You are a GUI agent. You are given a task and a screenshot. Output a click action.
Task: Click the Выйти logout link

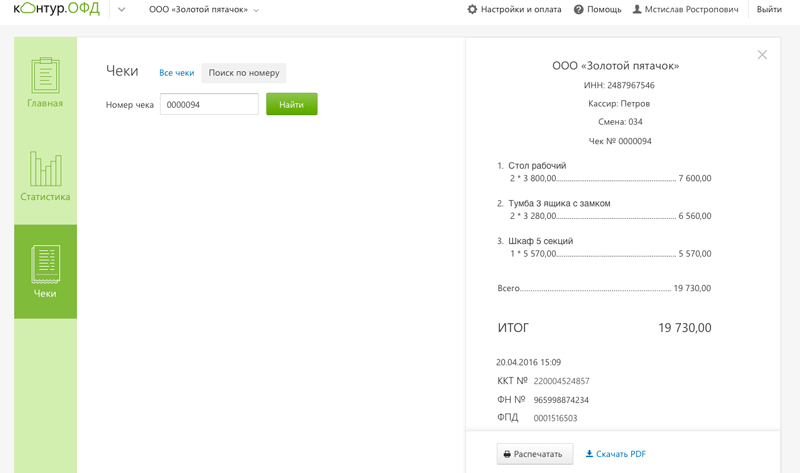[x=769, y=9]
